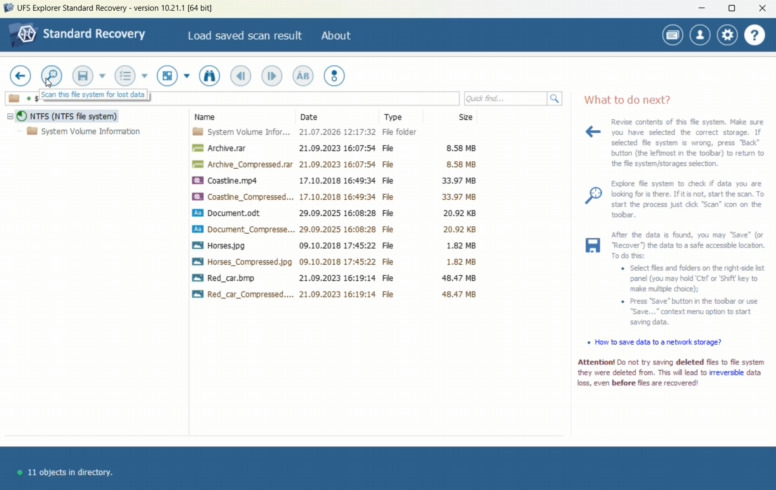Viewport: 776px width, 490px height.
Task: Select the Coastline.mp4 file
Action: click(334, 181)
